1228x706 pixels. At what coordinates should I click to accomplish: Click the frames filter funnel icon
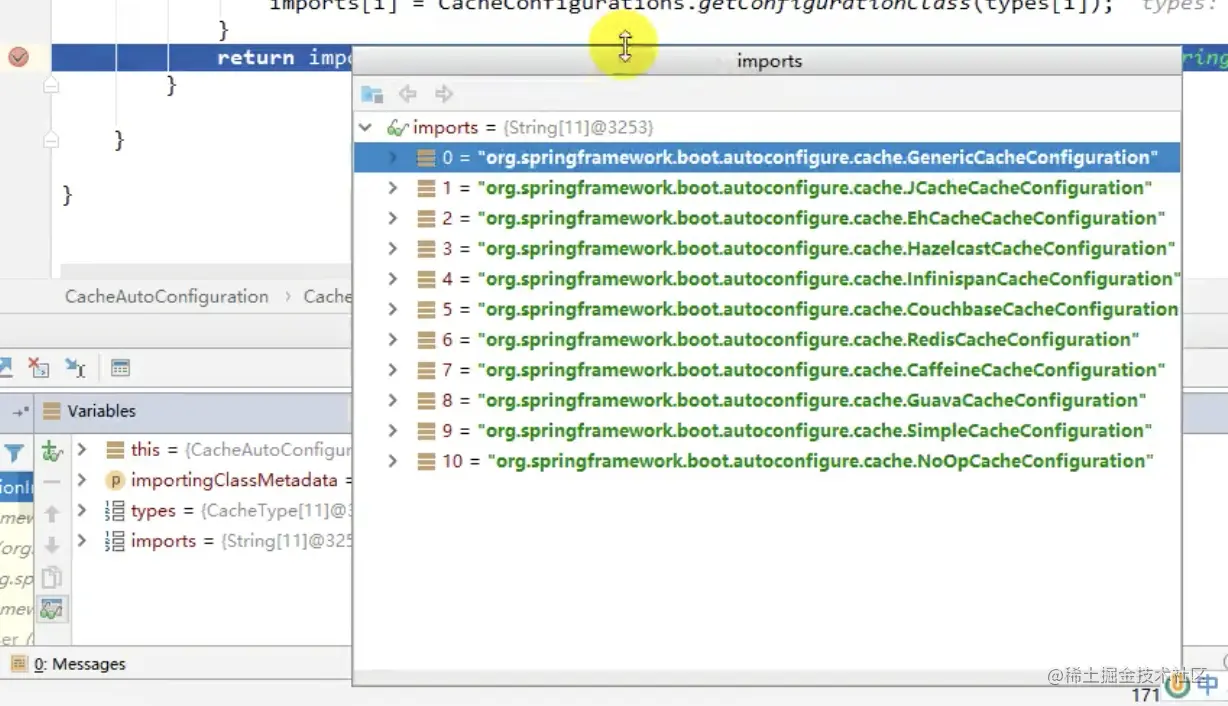click(14, 453)
